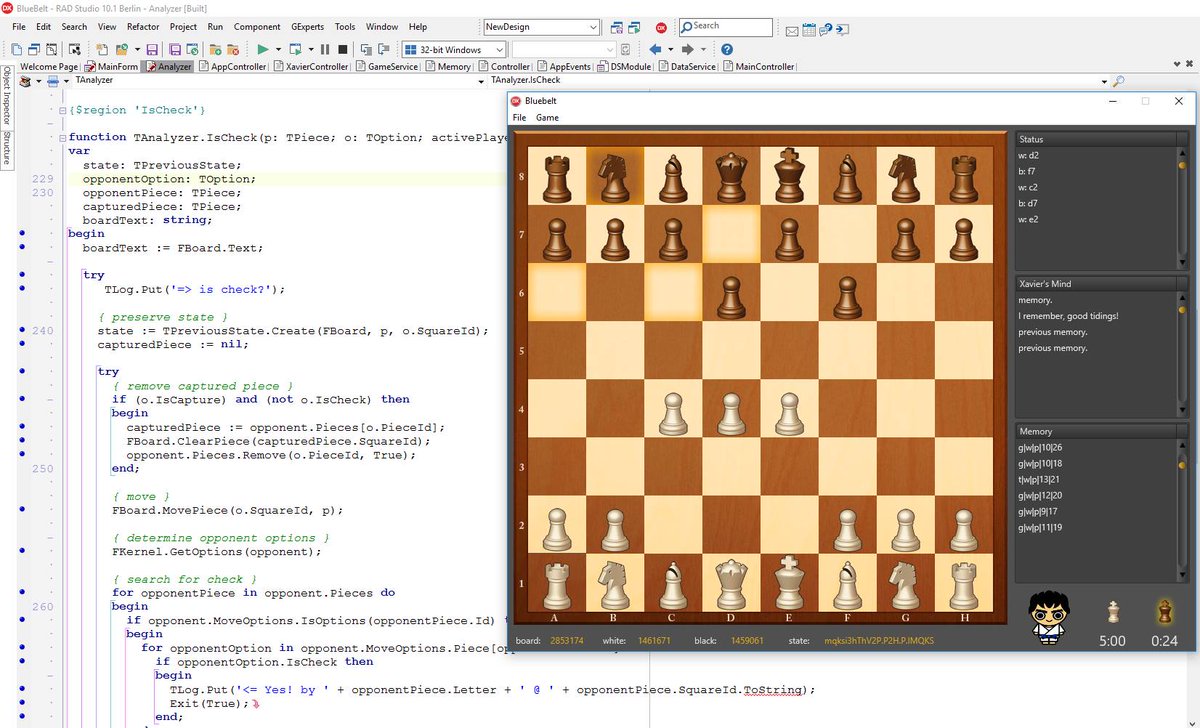
Task: Click the blue Help question mark icon
Action: (727, 49)
